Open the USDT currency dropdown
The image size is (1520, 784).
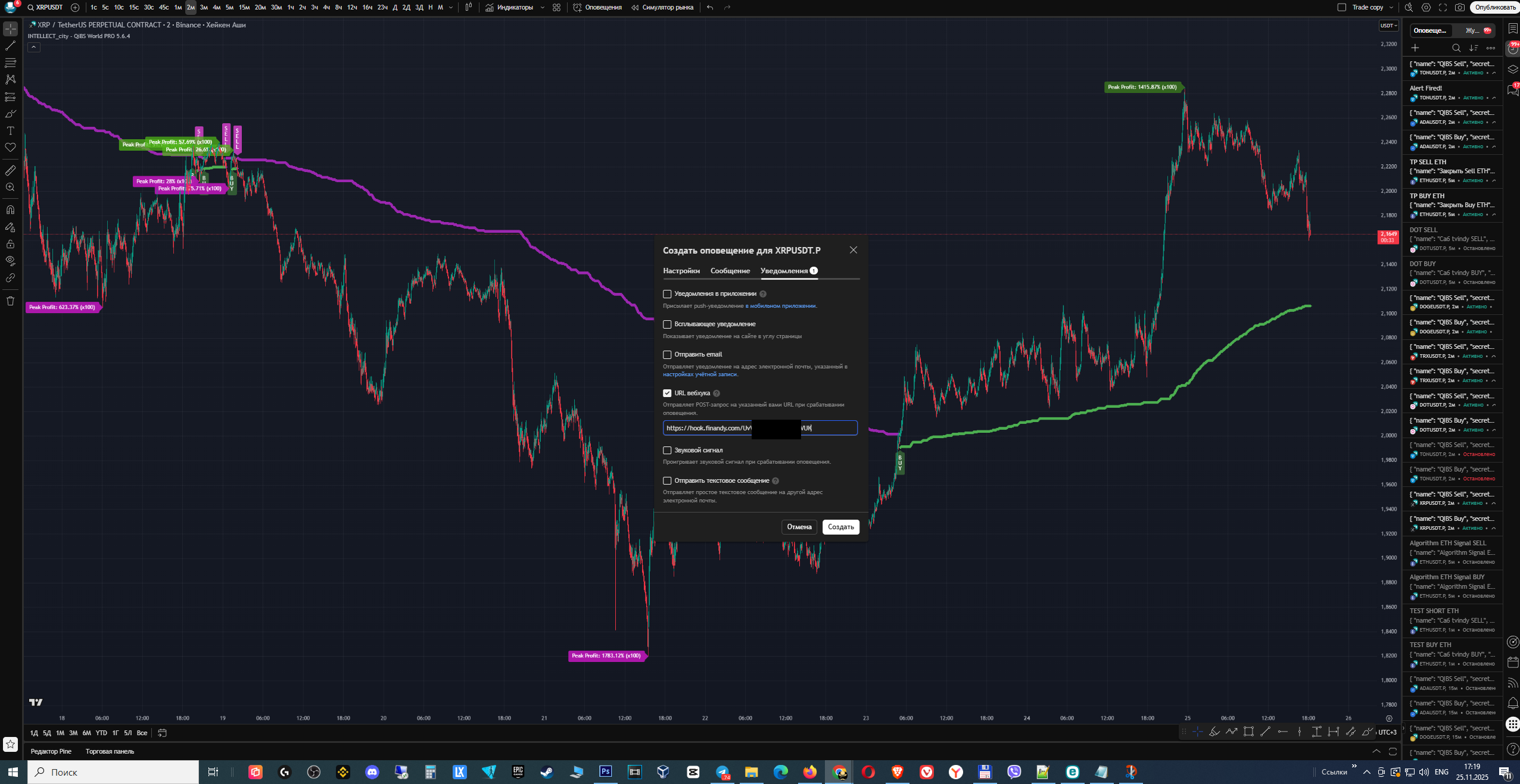click(1388, 26)
